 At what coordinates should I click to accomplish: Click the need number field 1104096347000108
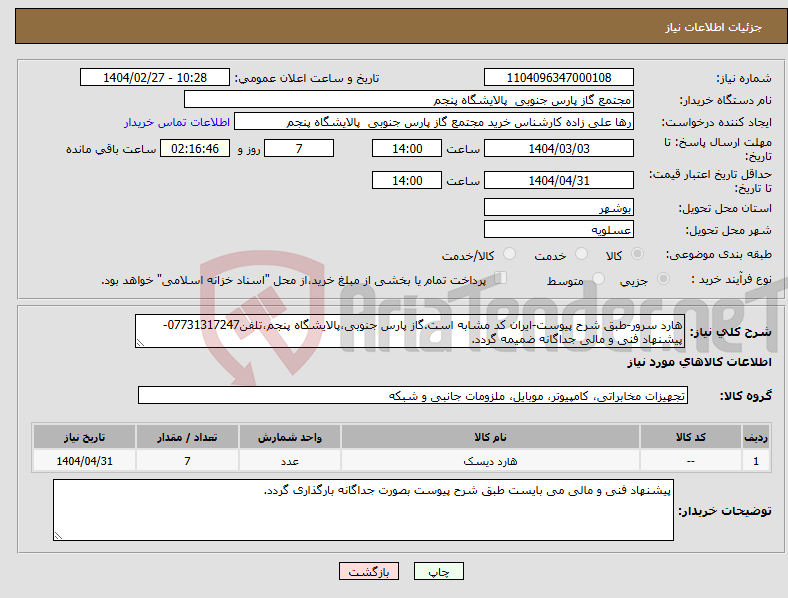click(x=558, y=78)
